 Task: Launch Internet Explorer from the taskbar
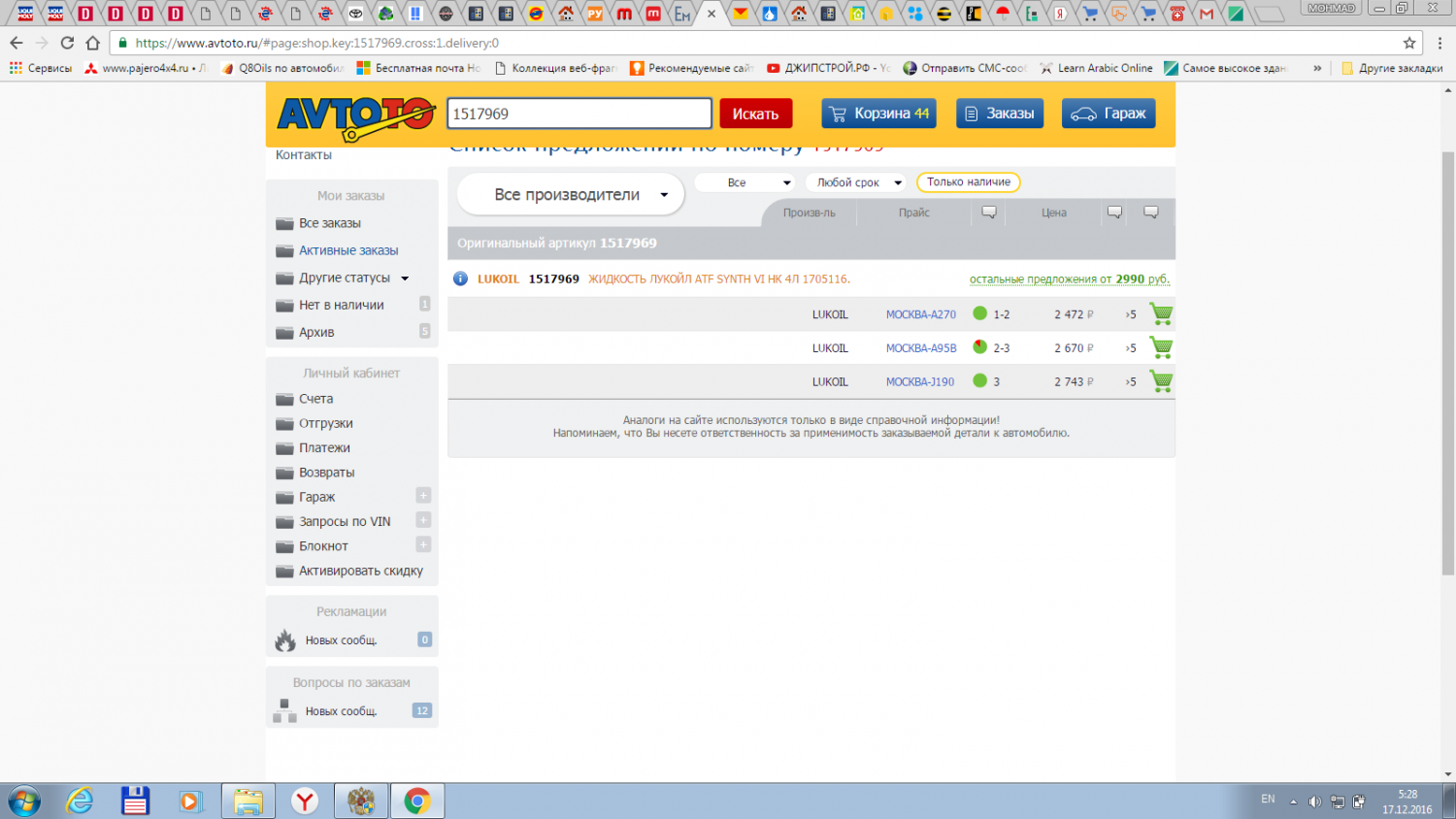tap(80, 802)
